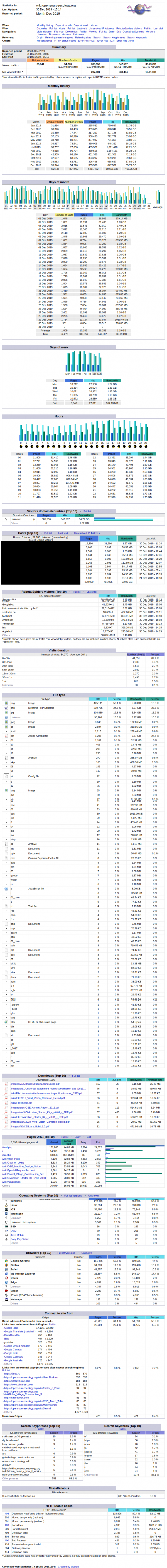Click 'Month Dec 2019' reported period text

pyautogui.click(x=48, y=13)
